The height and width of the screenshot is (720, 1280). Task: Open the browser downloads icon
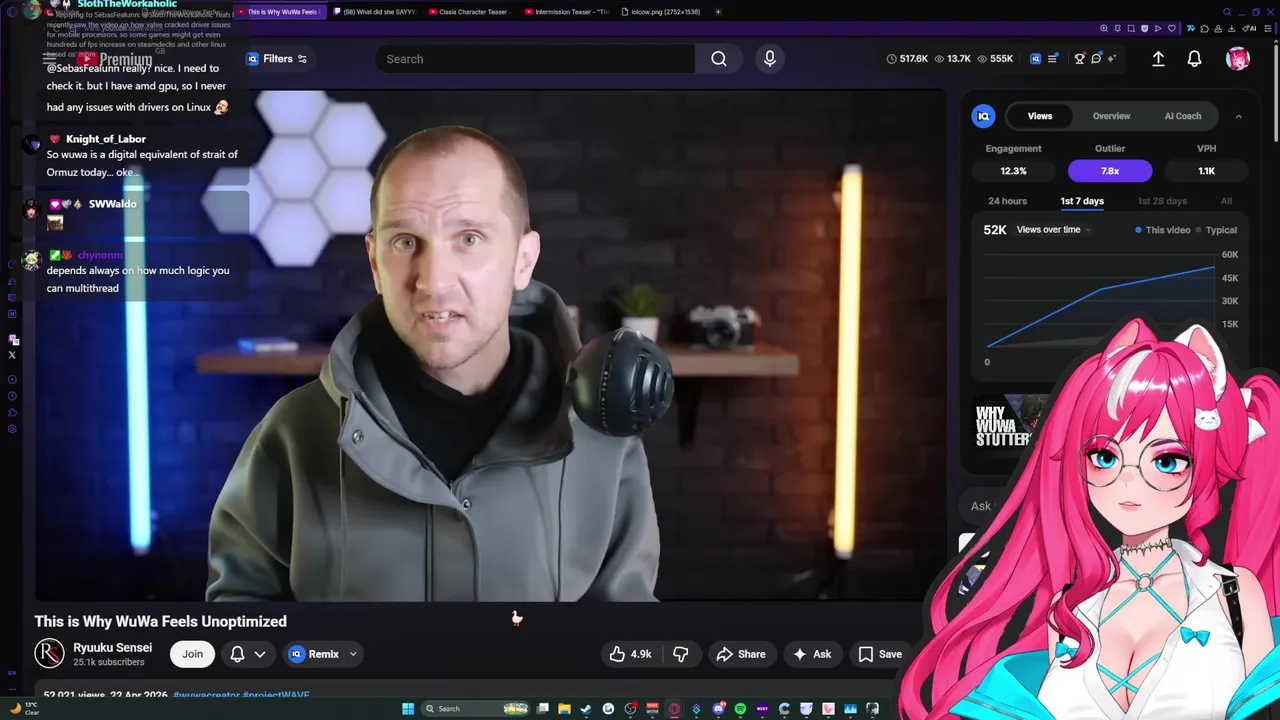tap(1231, 28)
